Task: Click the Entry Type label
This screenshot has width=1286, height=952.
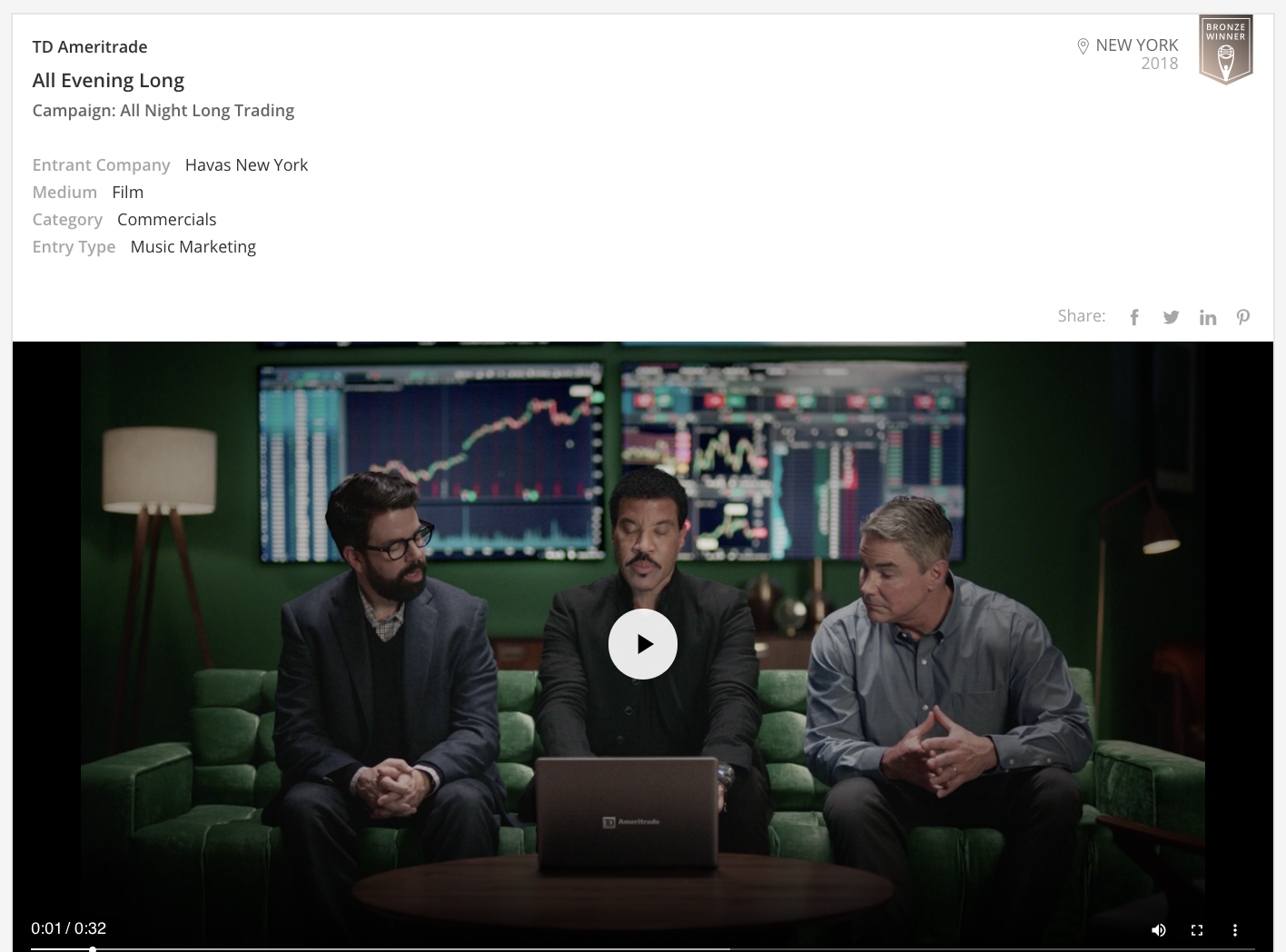Action: pyautogui.click(x=74, y=247)
